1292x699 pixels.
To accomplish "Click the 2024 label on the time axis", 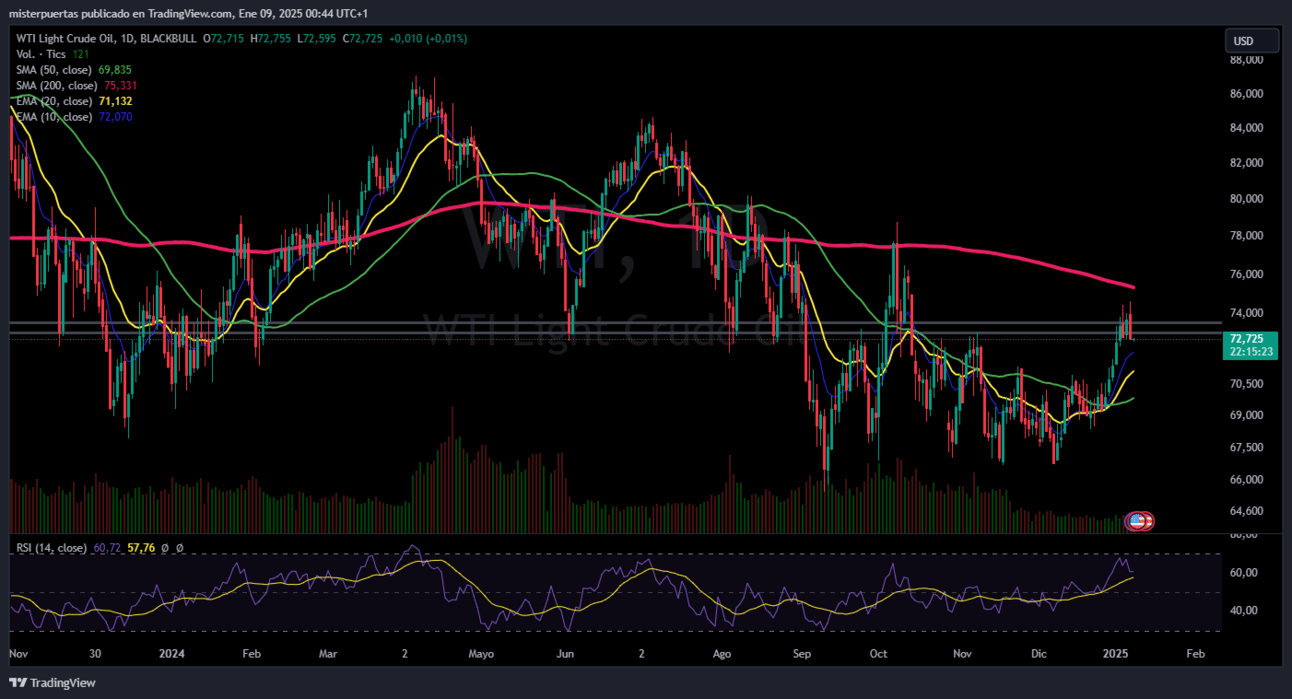I will click(x=172, y=653).
